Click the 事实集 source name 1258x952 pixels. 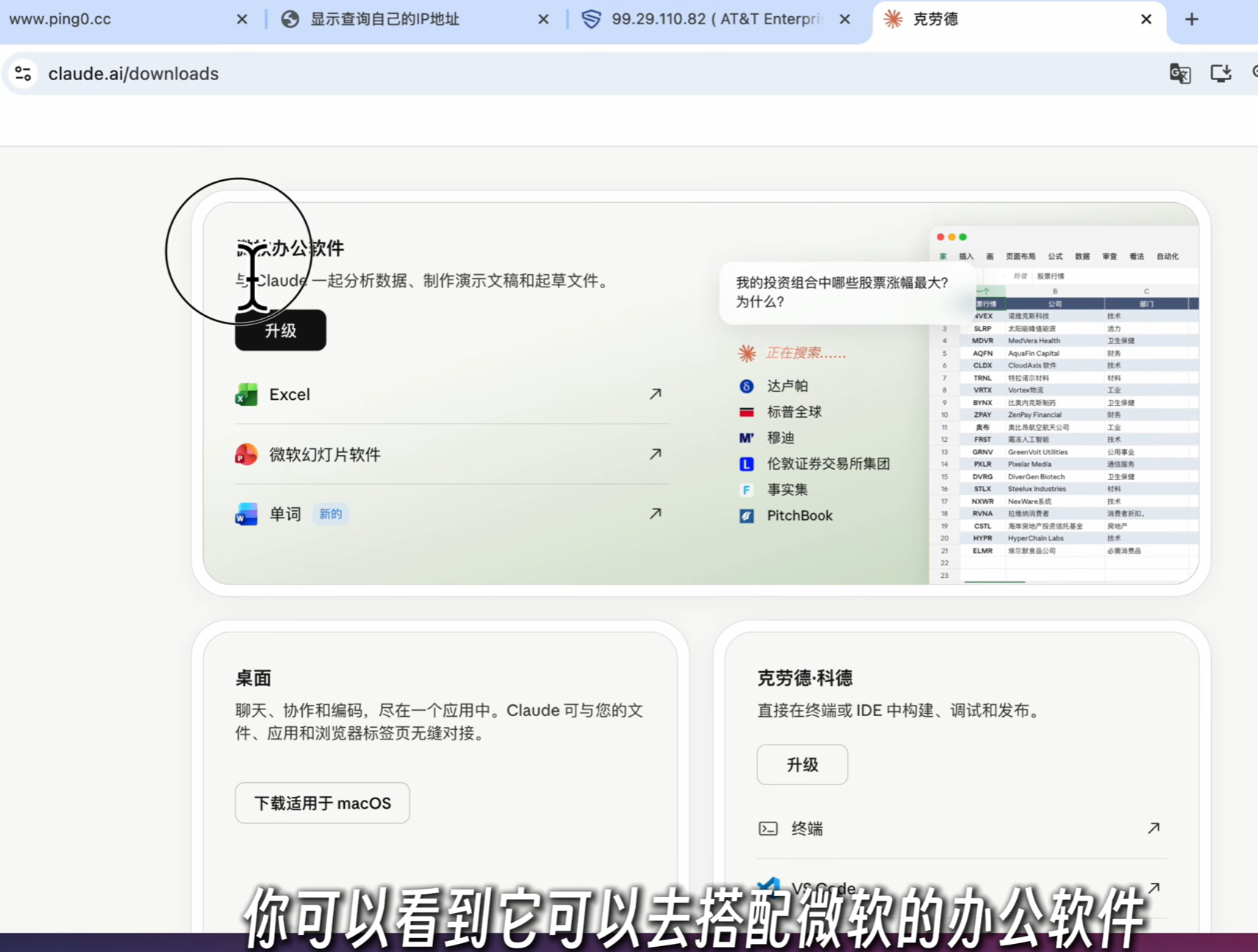787,490
